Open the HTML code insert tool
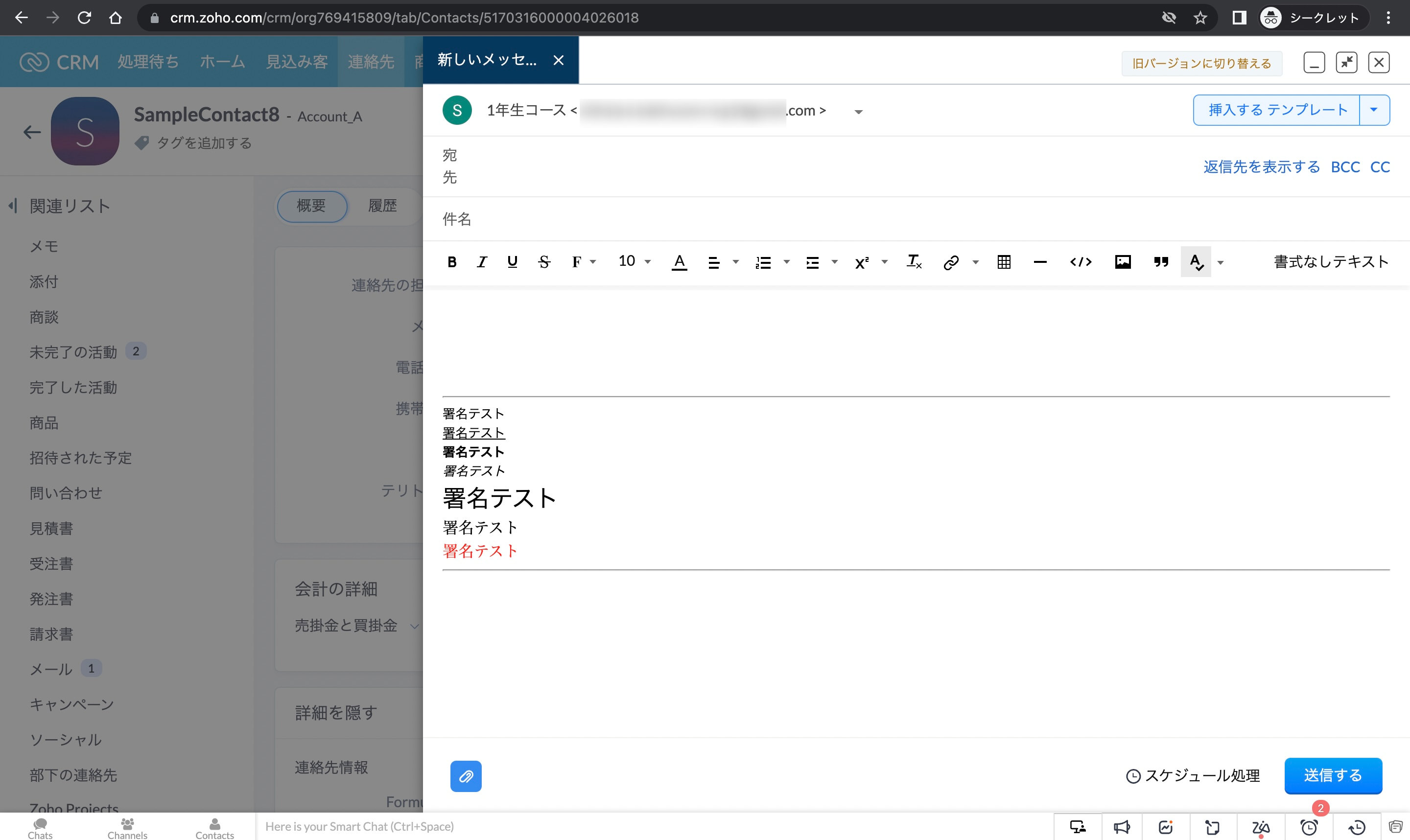 (1080, 261)
